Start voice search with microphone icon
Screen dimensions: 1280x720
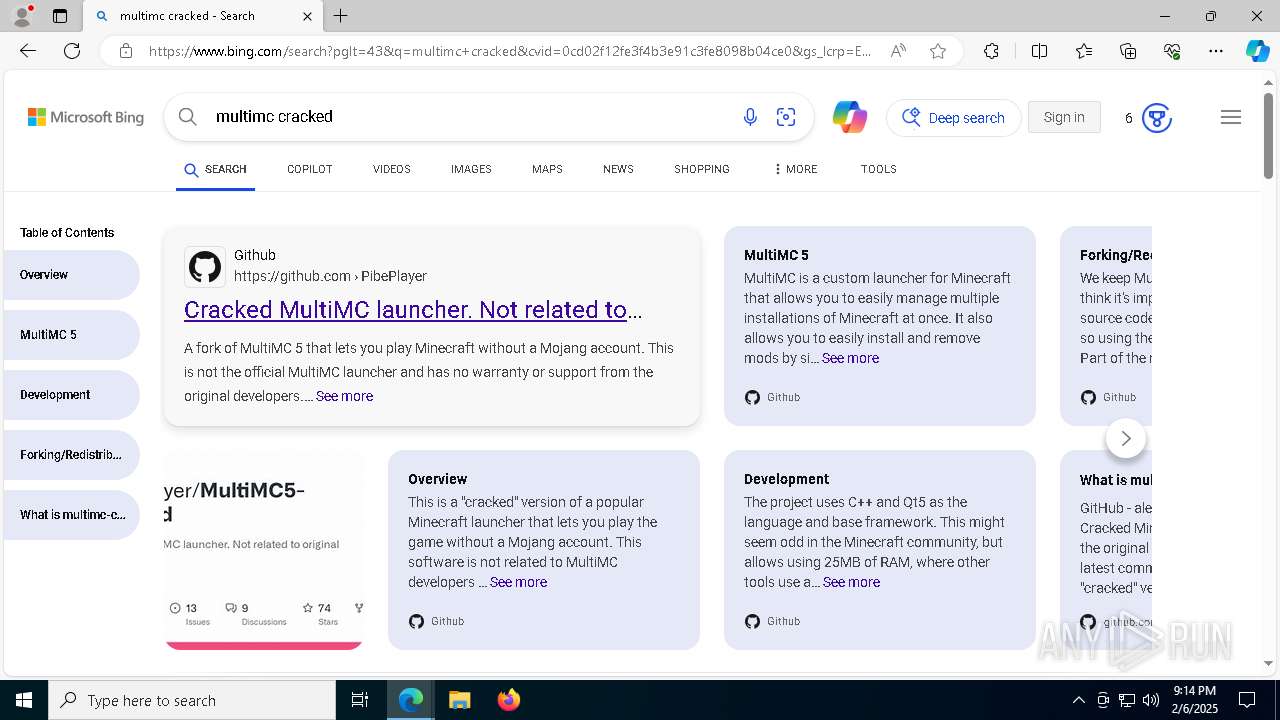click(750, 117)
